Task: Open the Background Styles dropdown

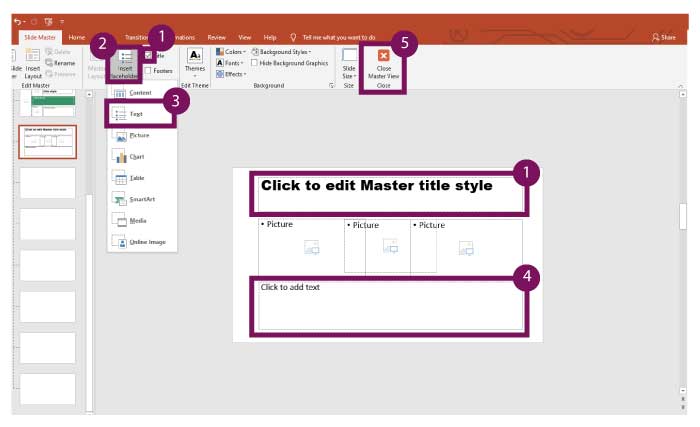Action: coord(281,52)
